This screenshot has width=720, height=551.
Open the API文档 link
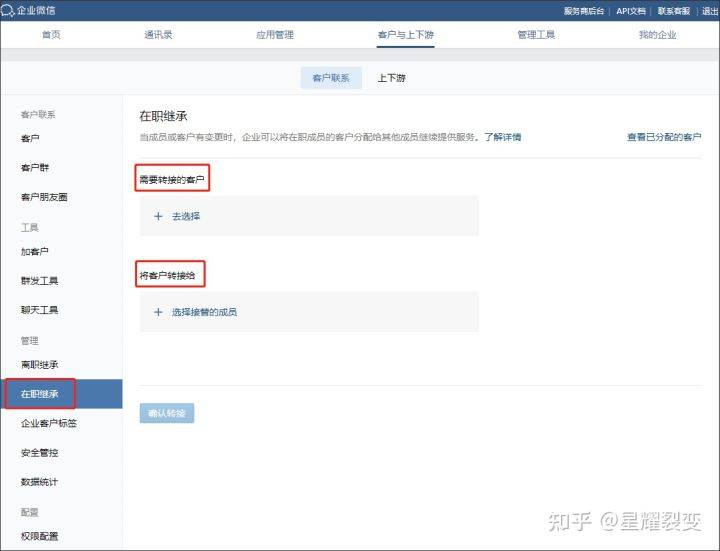pyautogui.click(x=630, y=11)
